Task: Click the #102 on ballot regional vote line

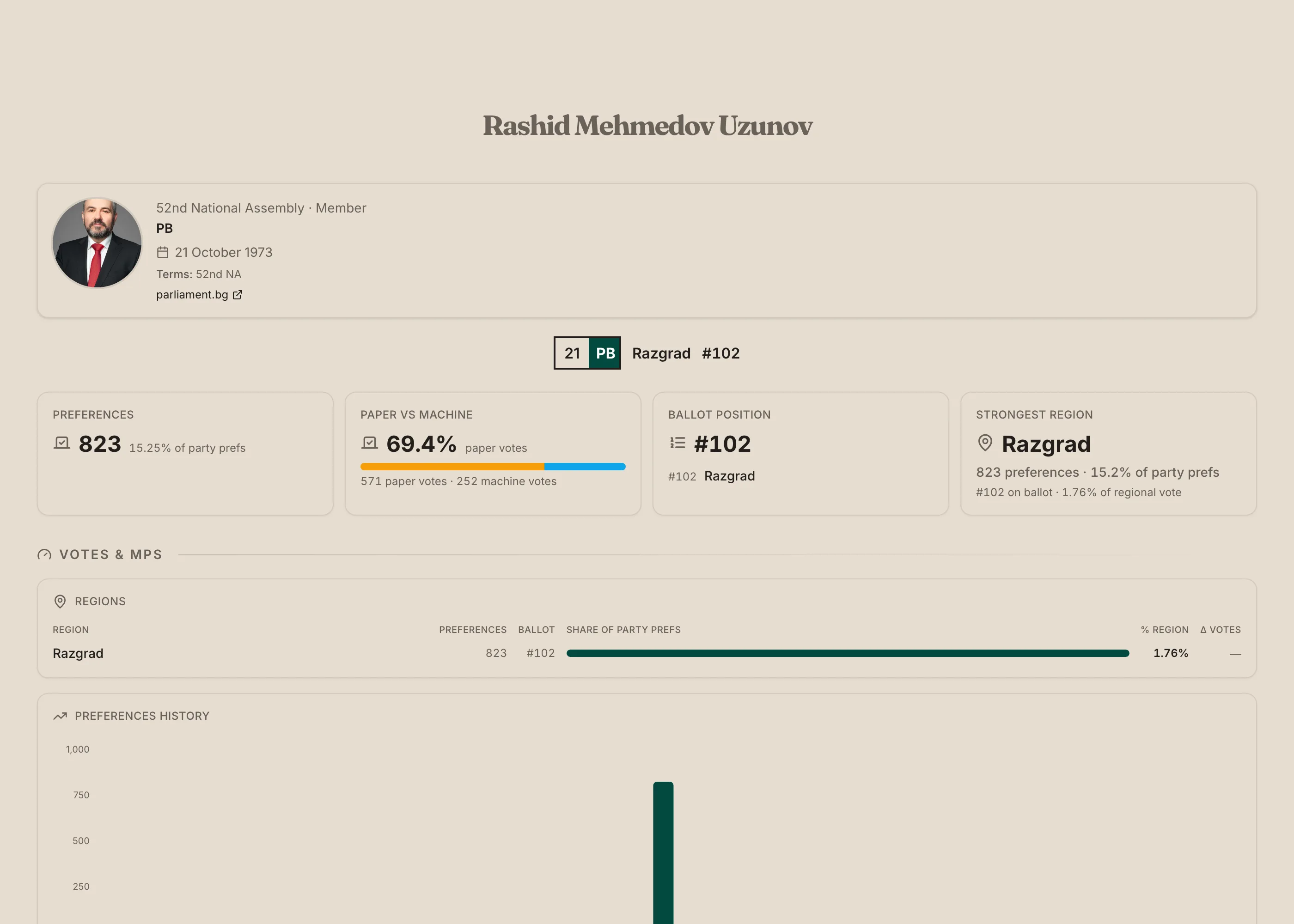Action: [1078, 493]
